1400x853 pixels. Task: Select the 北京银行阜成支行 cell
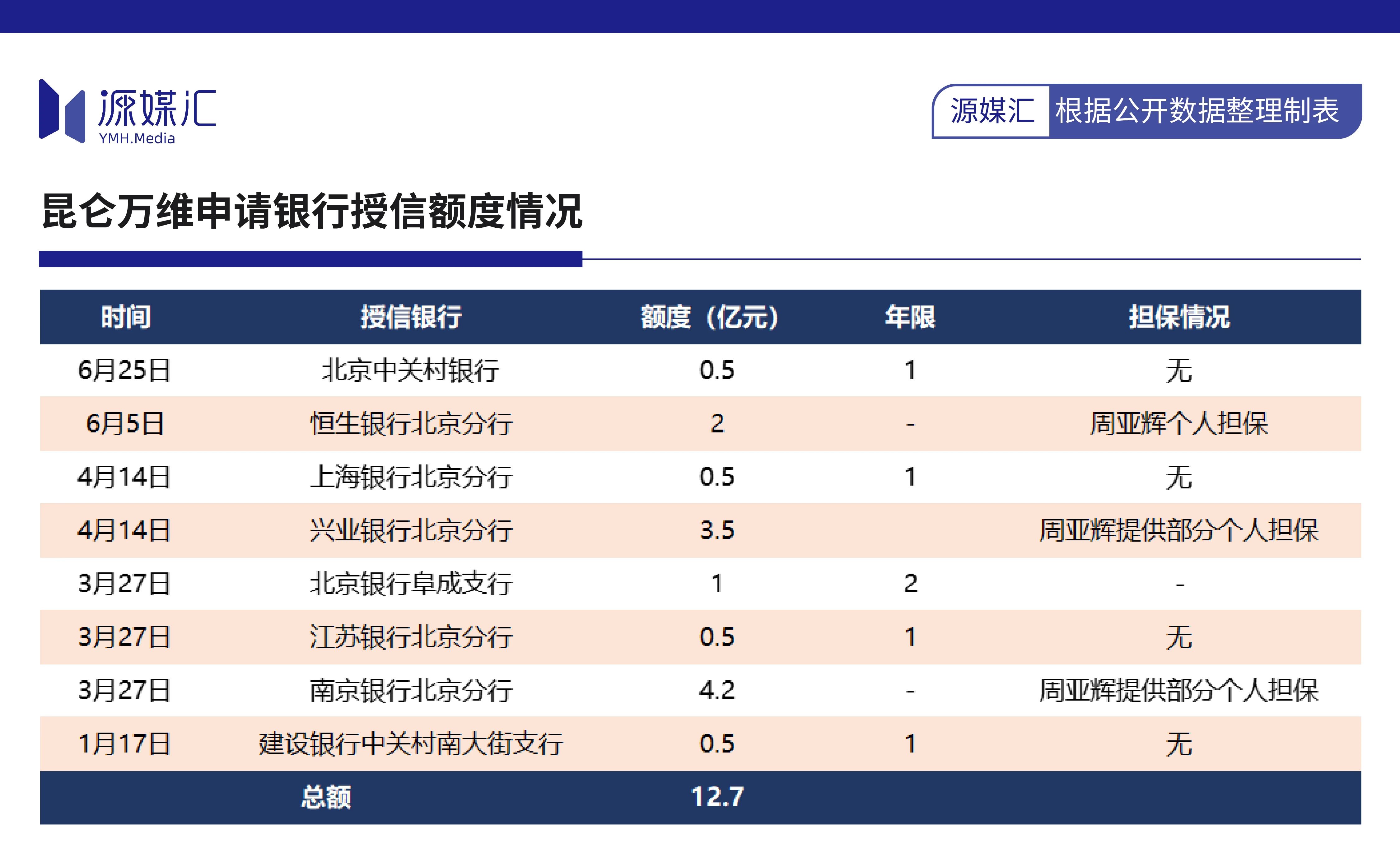[x=411, y=584]
